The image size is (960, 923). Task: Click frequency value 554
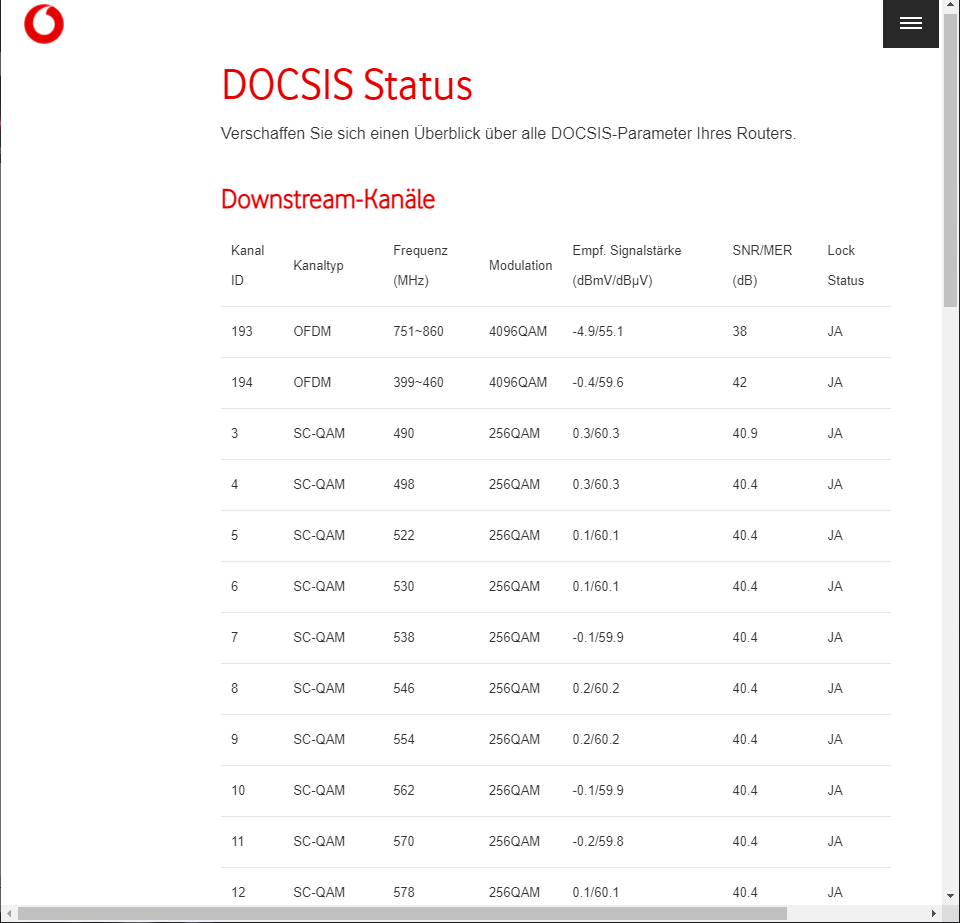403,739
